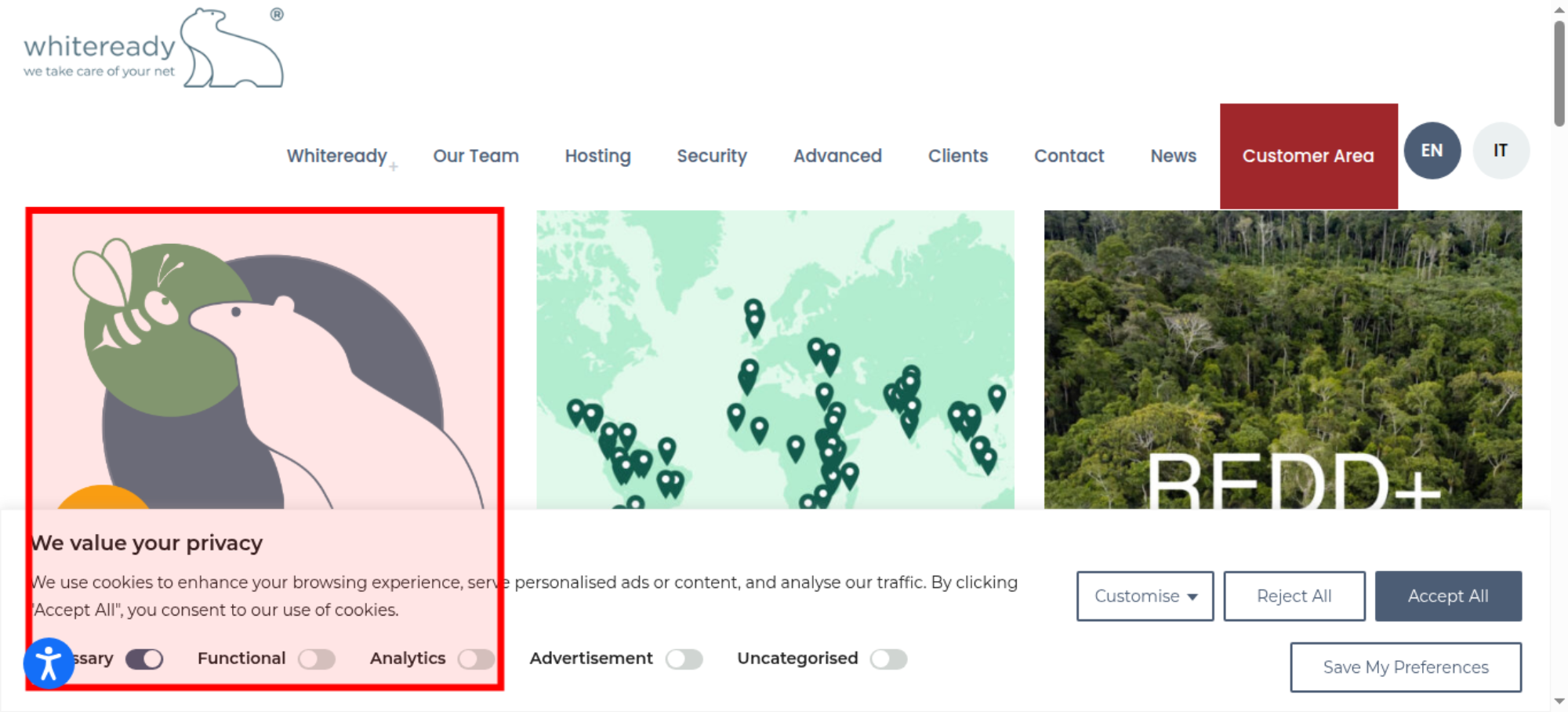
Task: Open the world map locations image
Action: pyautogui.click(x=775, y=360)
